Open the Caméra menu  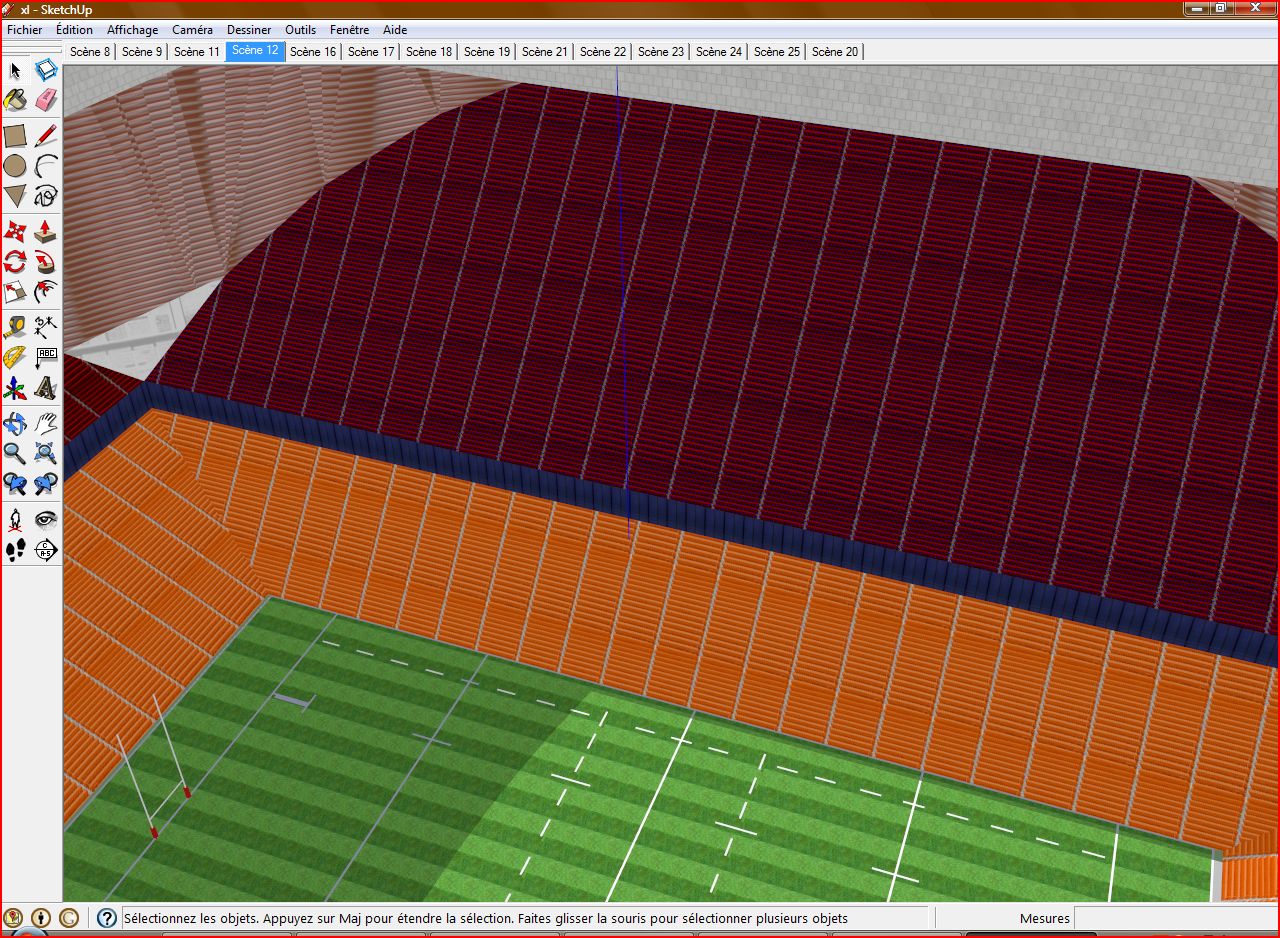pyautogui.click(x=192, y=30)
